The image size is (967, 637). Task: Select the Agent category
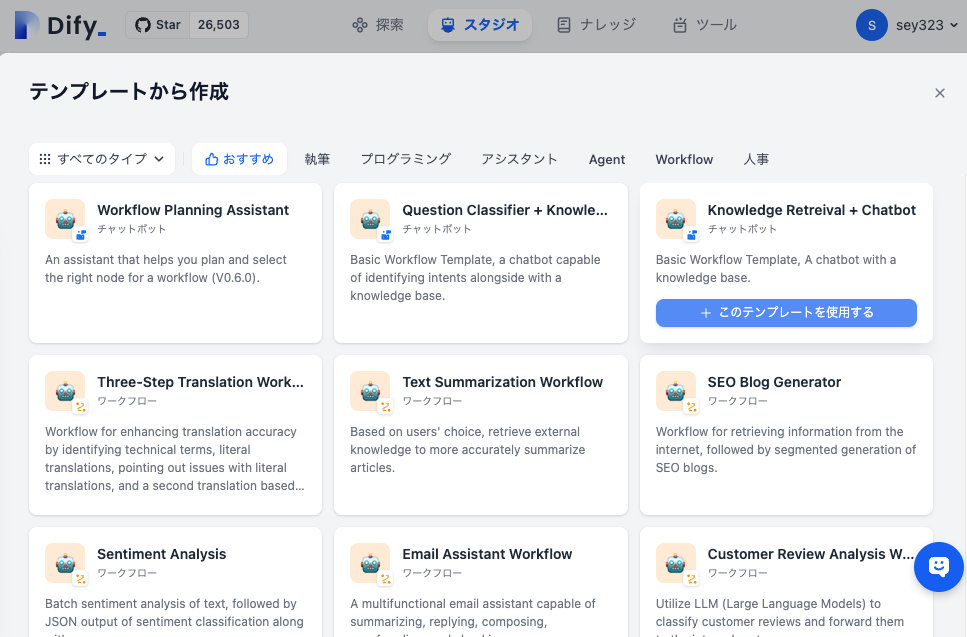607,159
